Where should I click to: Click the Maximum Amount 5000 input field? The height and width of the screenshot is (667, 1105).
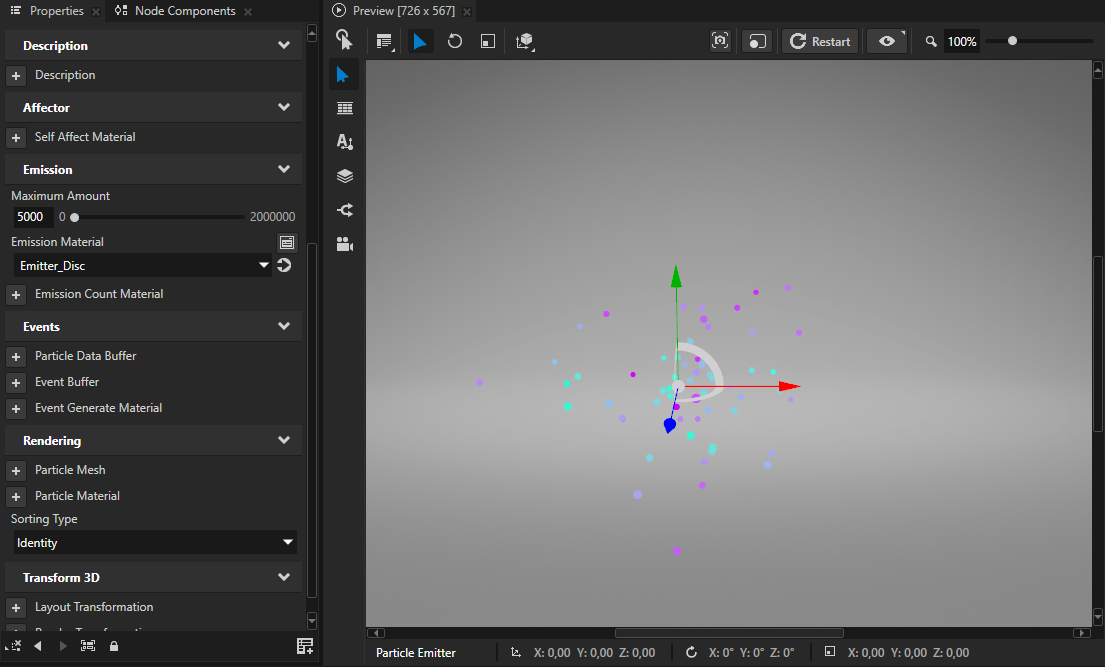tap(32, 216)
